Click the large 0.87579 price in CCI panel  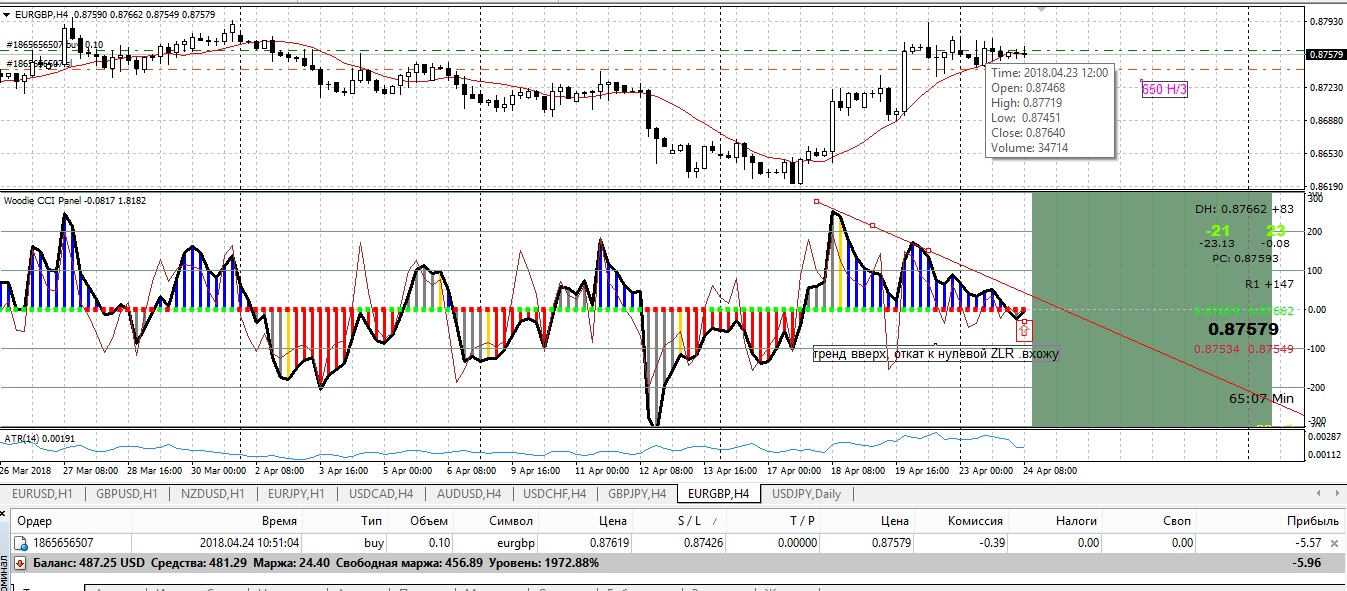(x=1242, y=329)
